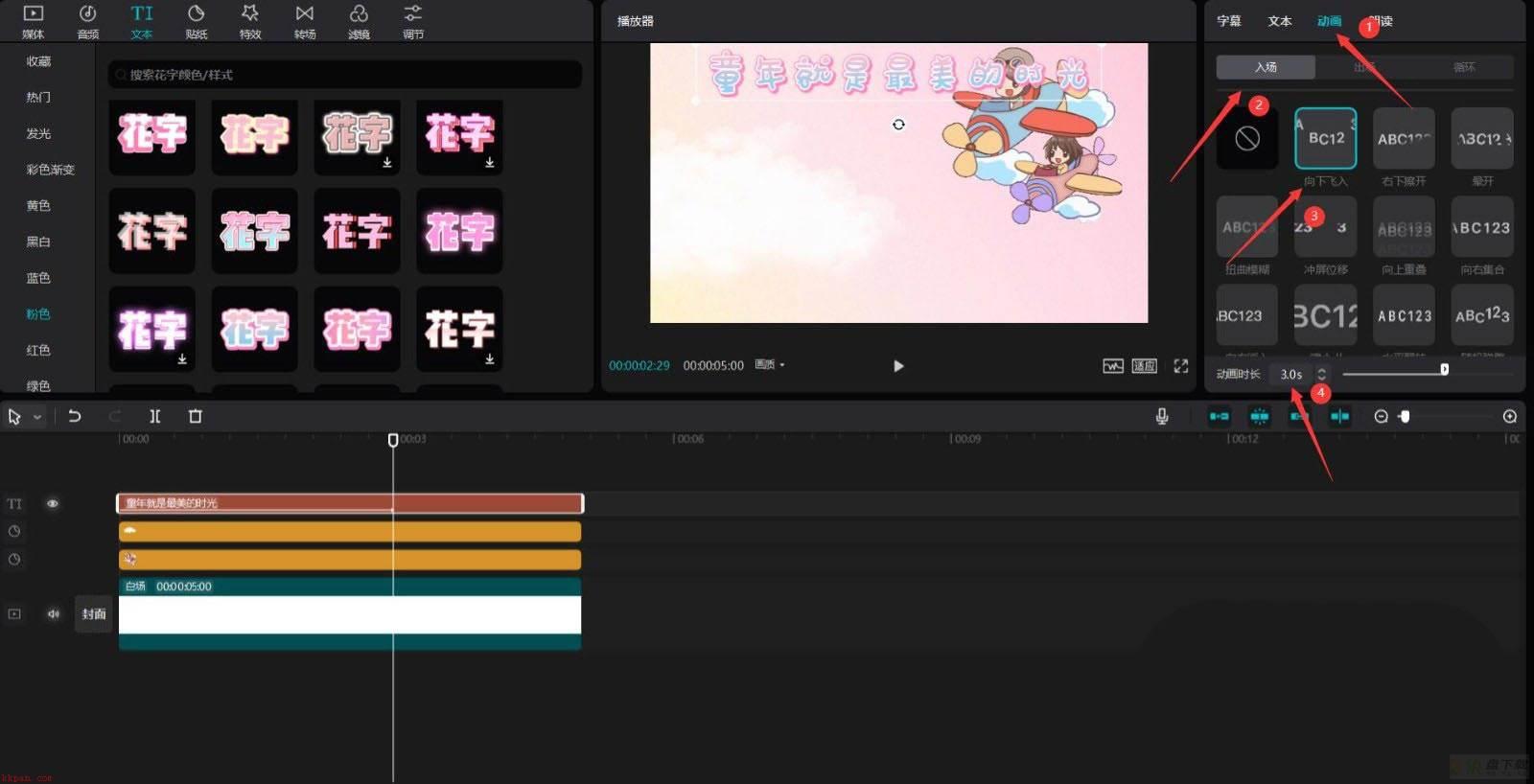Toggle the linkage timeline button
Viewport: 1534px width, 784px height.
coord(1299,416)
